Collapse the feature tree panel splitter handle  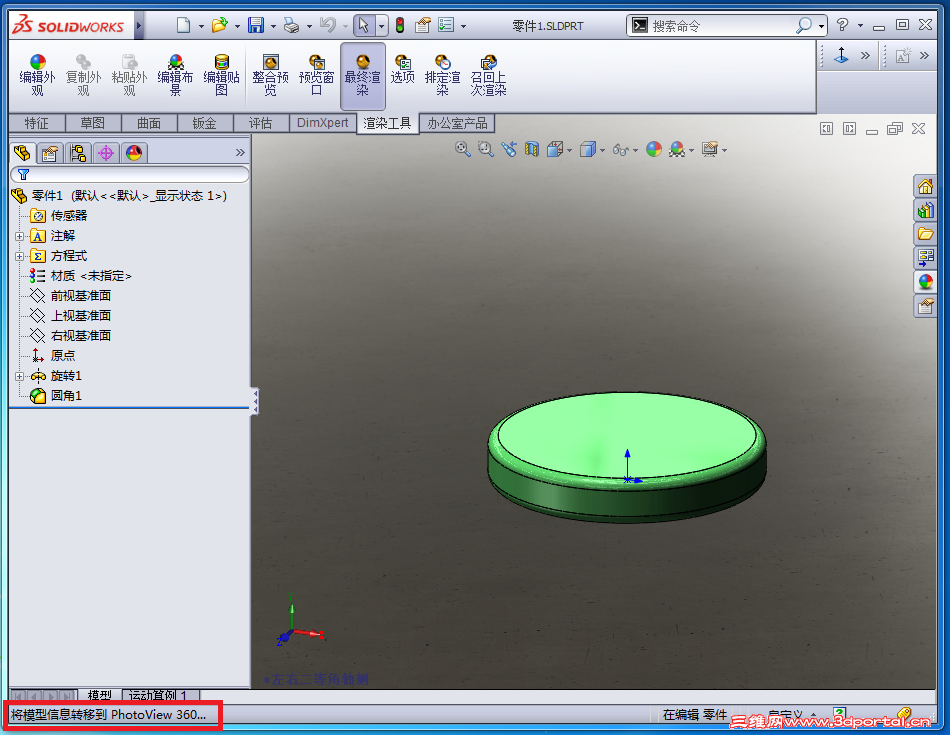(x=255, y=402)
